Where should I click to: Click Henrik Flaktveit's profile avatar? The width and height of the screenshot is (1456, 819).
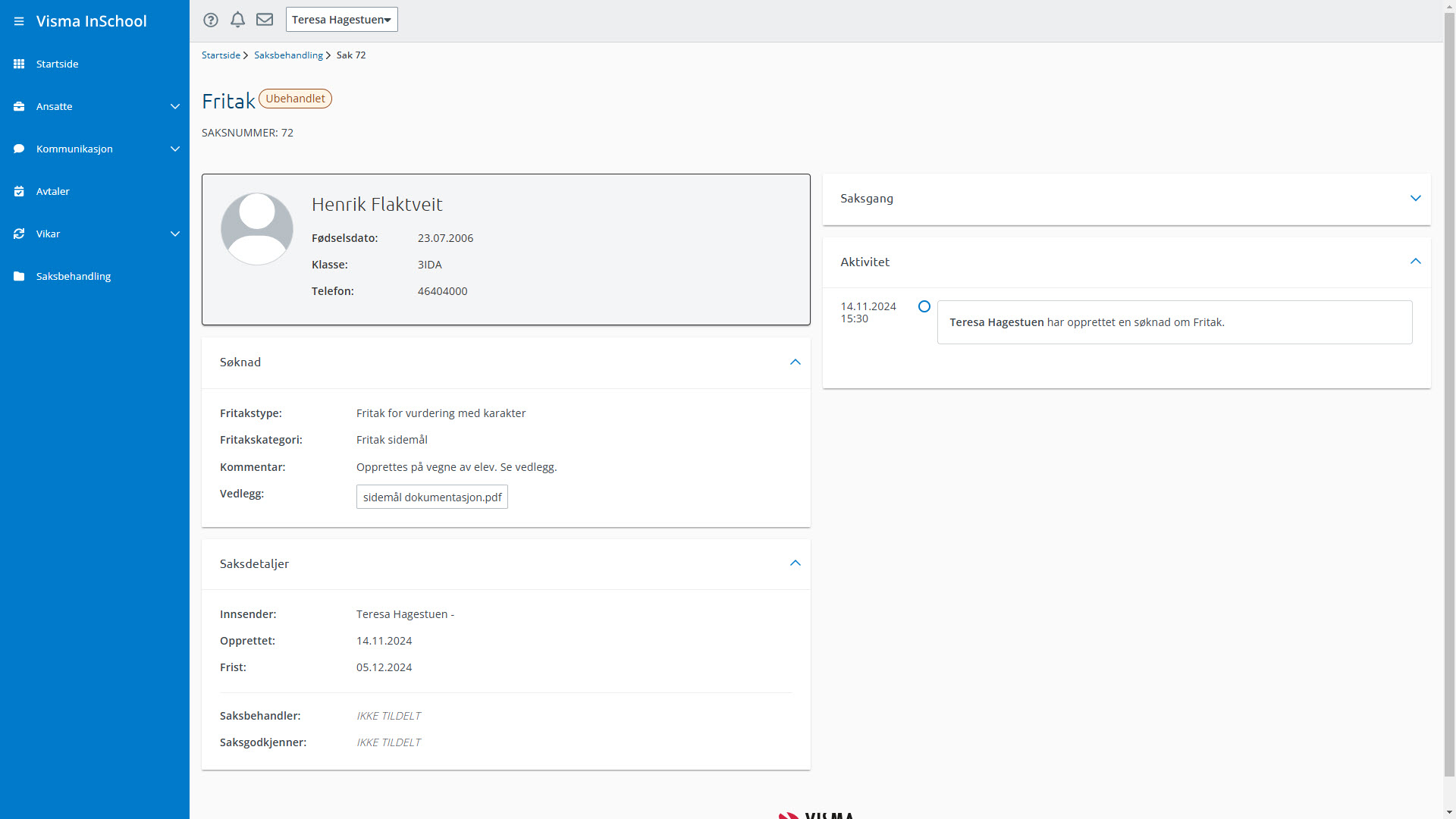257,228
